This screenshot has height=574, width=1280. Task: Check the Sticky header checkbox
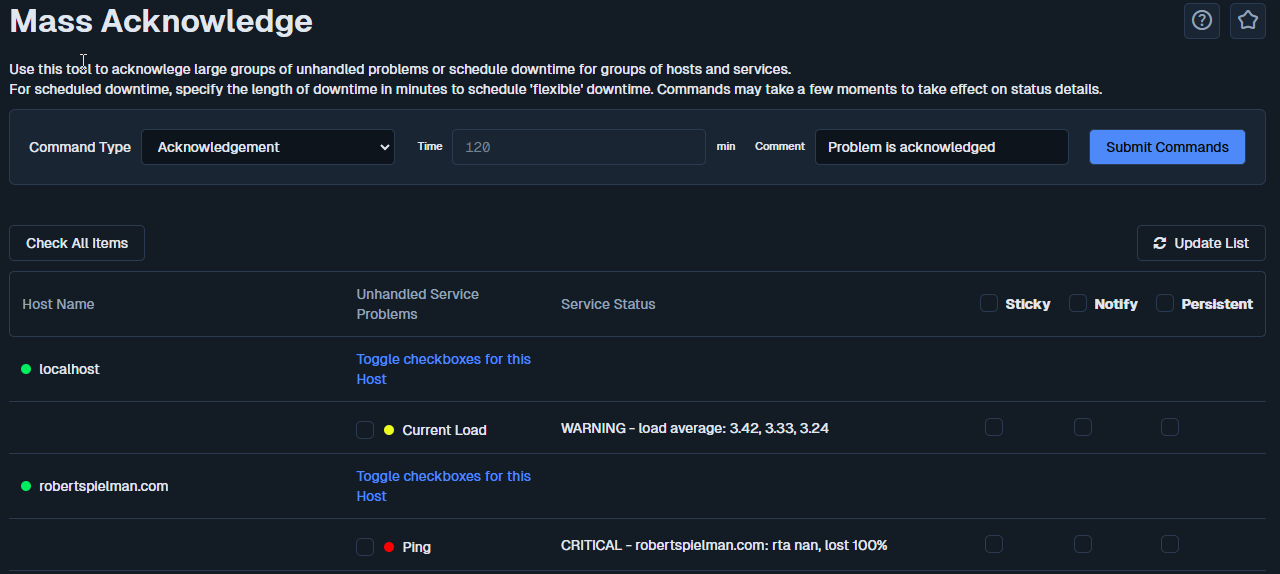(x=989, y=303)
